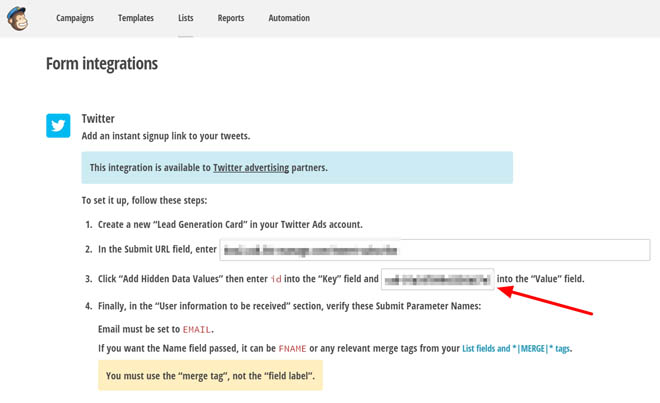Click the Twitter bird icon
The height and width of the screenshot is (403, 660).
tap(58, 125)
